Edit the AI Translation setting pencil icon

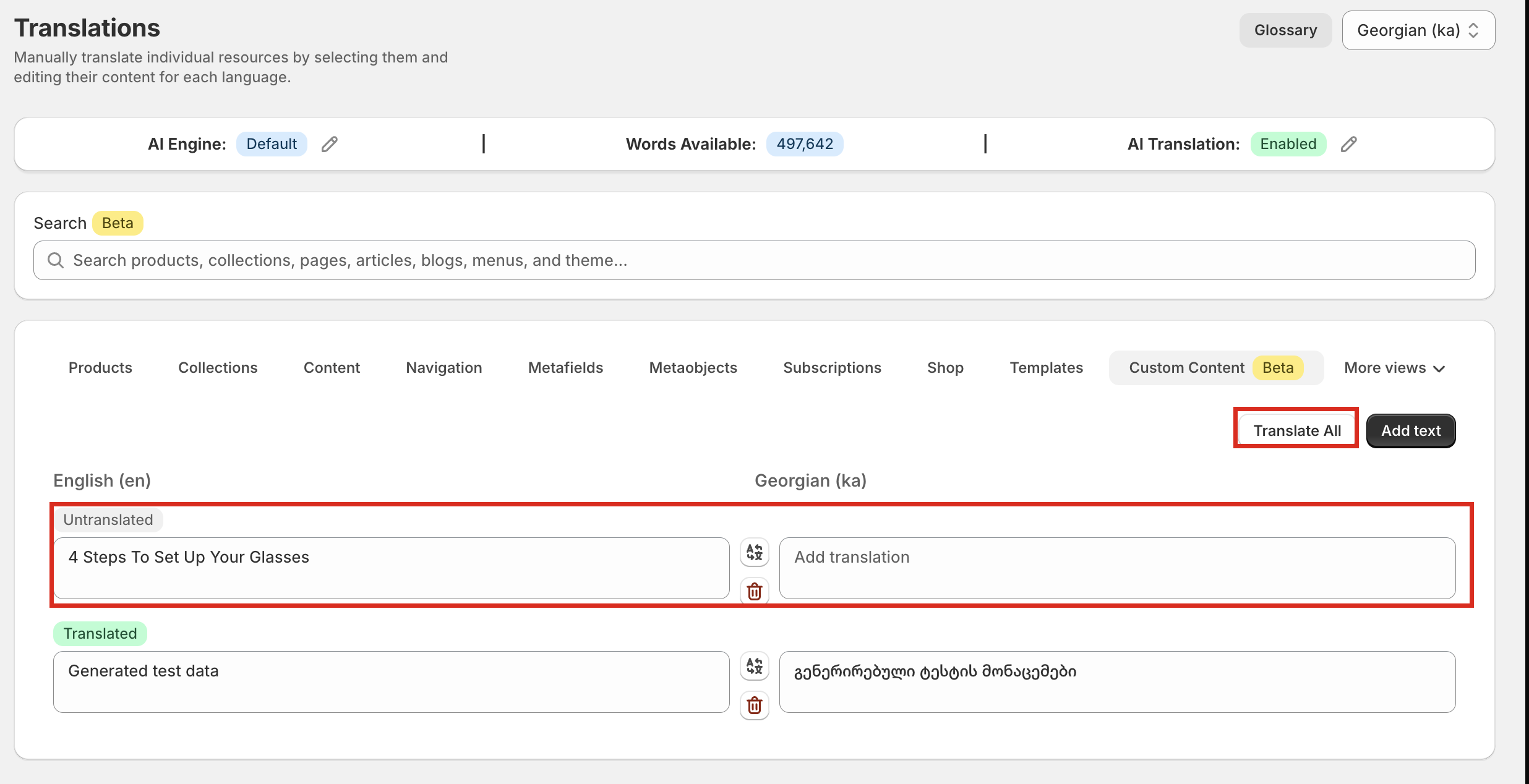click(x=1349, y=144)
